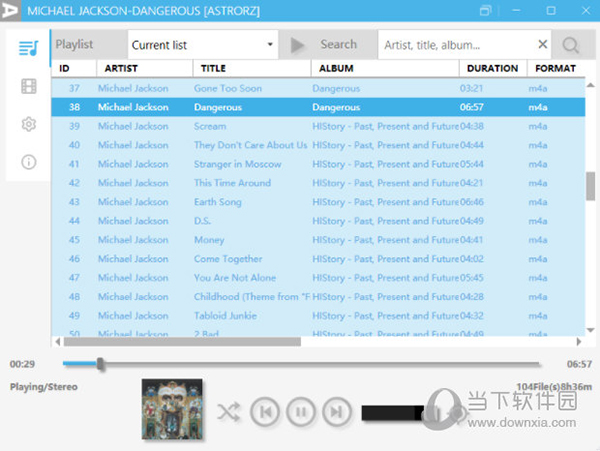Click vertical scrollbar thumb of playlist
The height and width of the screenshot is (451, 600).
tap(590, 186)
